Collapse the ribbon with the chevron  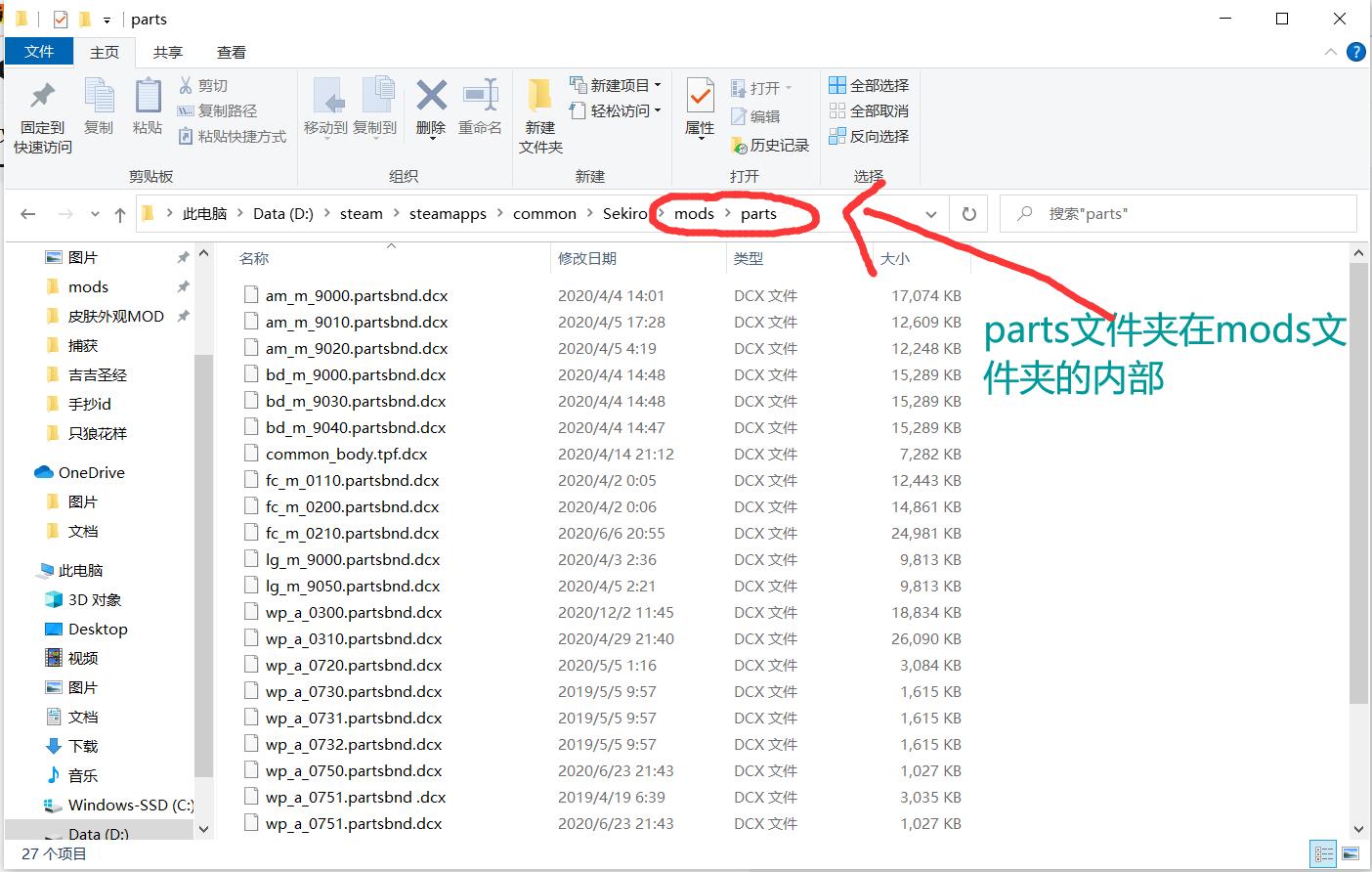1330,52
